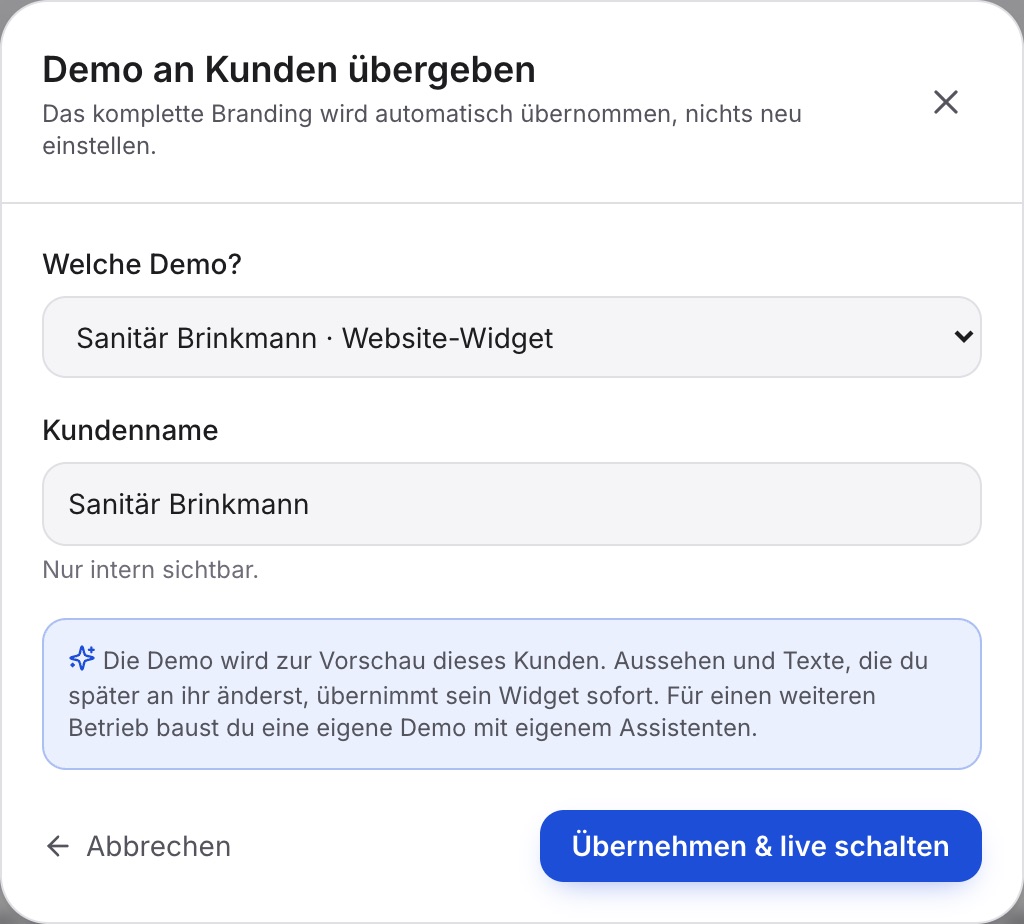Click the info text Die Demo wird zur Vorschau
This screenshot has height=924, width=1024.
coord(498,694)
